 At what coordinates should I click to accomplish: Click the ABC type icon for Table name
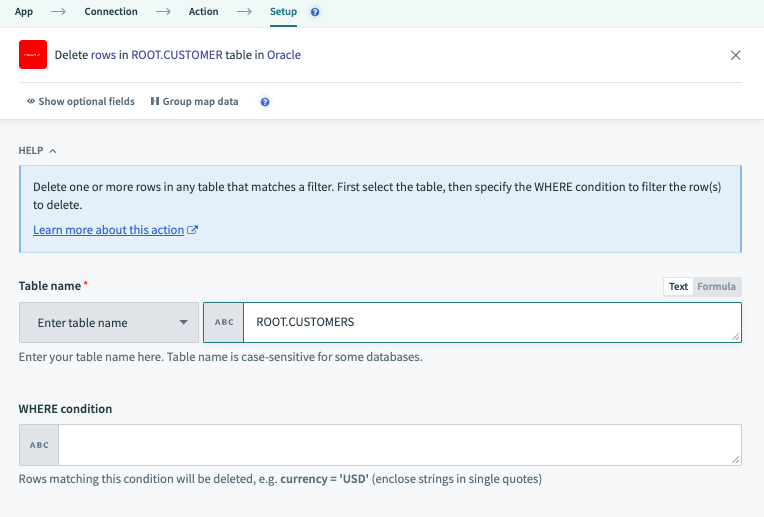225,323
